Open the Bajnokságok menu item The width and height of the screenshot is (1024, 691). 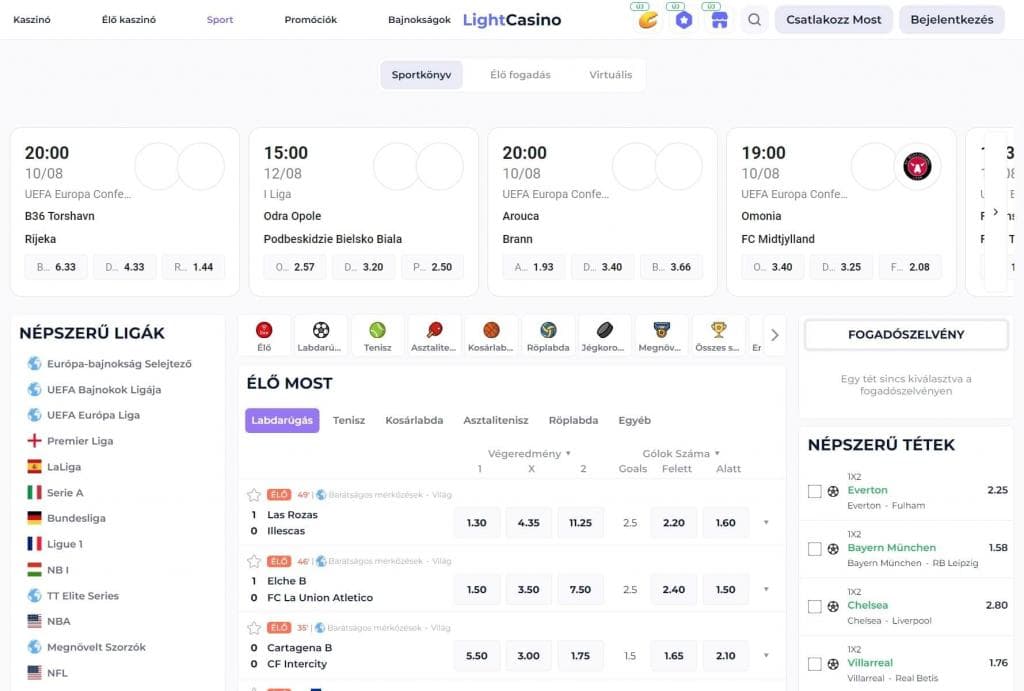click(x=419, y=20)
